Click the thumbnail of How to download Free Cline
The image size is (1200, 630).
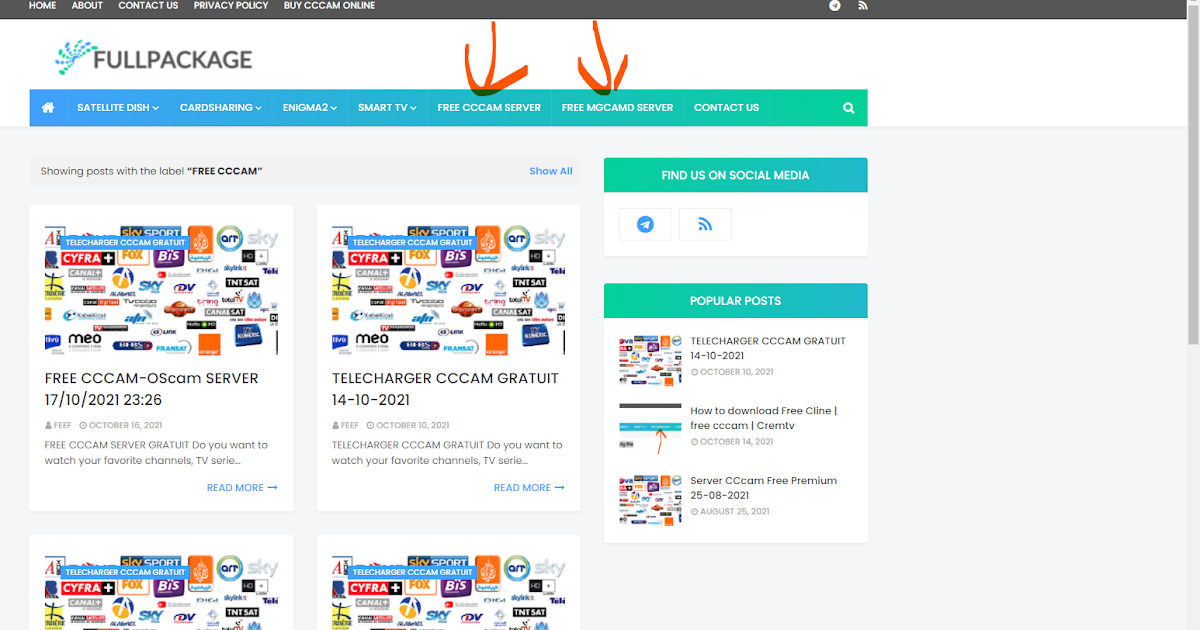coord(650,430)
